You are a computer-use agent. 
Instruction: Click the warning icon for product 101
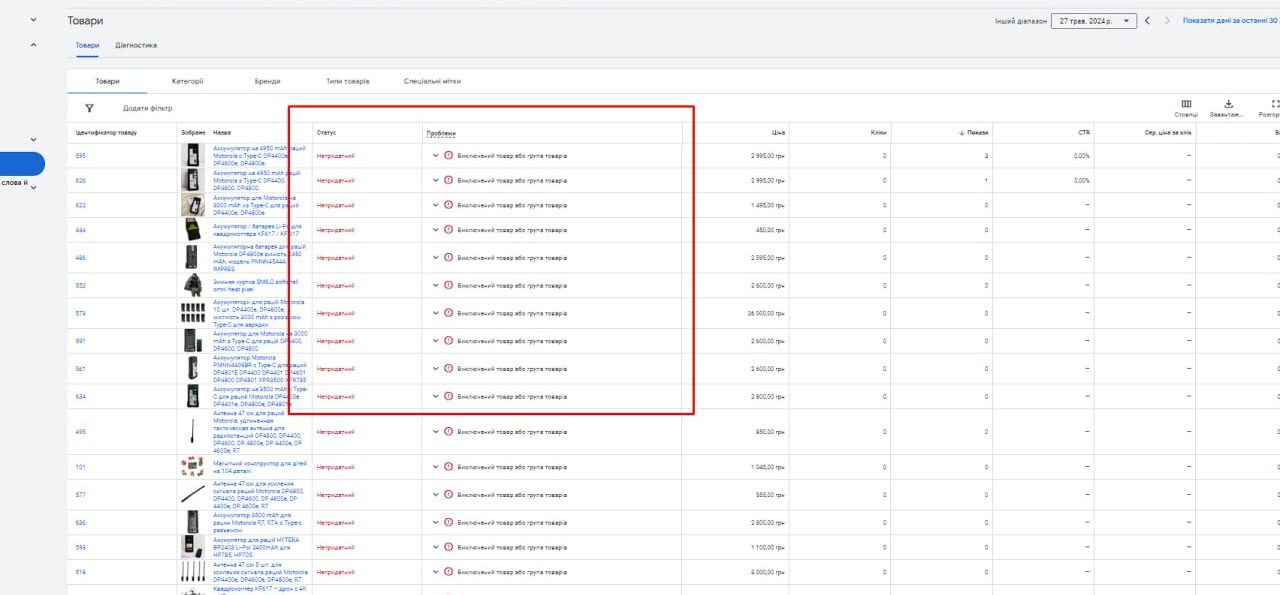(448, 467)
